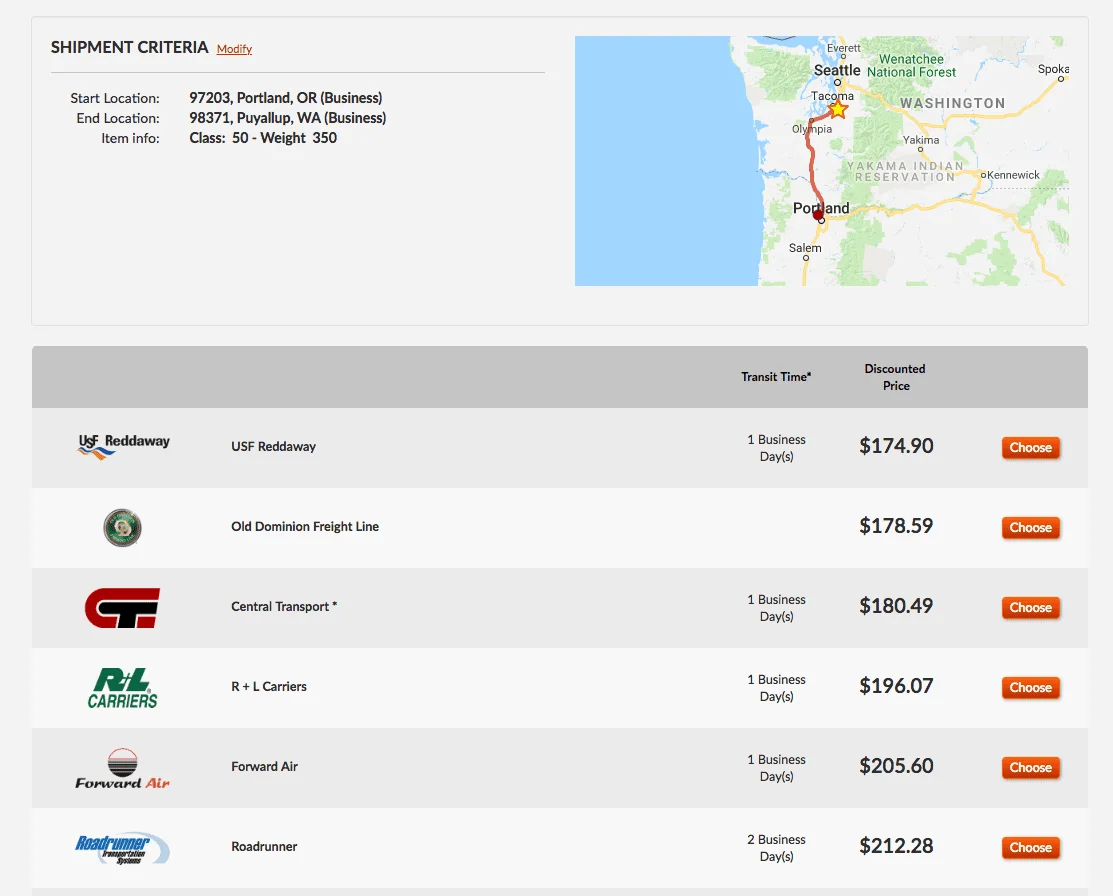Click the Roadrunner carrier logo
This screenshot has width=1113, height=896.
pyautogui.click(x=122, y=848)
